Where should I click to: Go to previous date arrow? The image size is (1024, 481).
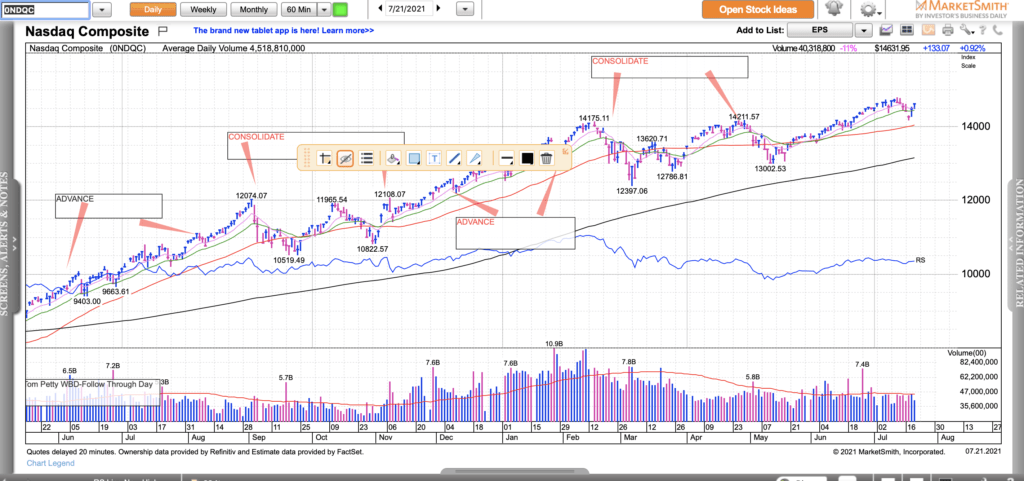[381, 9]
